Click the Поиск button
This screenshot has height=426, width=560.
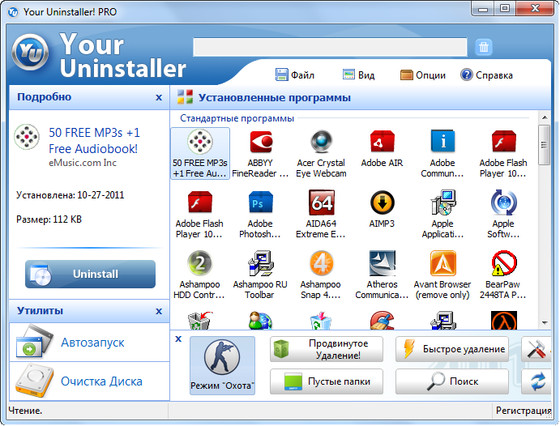452,381
